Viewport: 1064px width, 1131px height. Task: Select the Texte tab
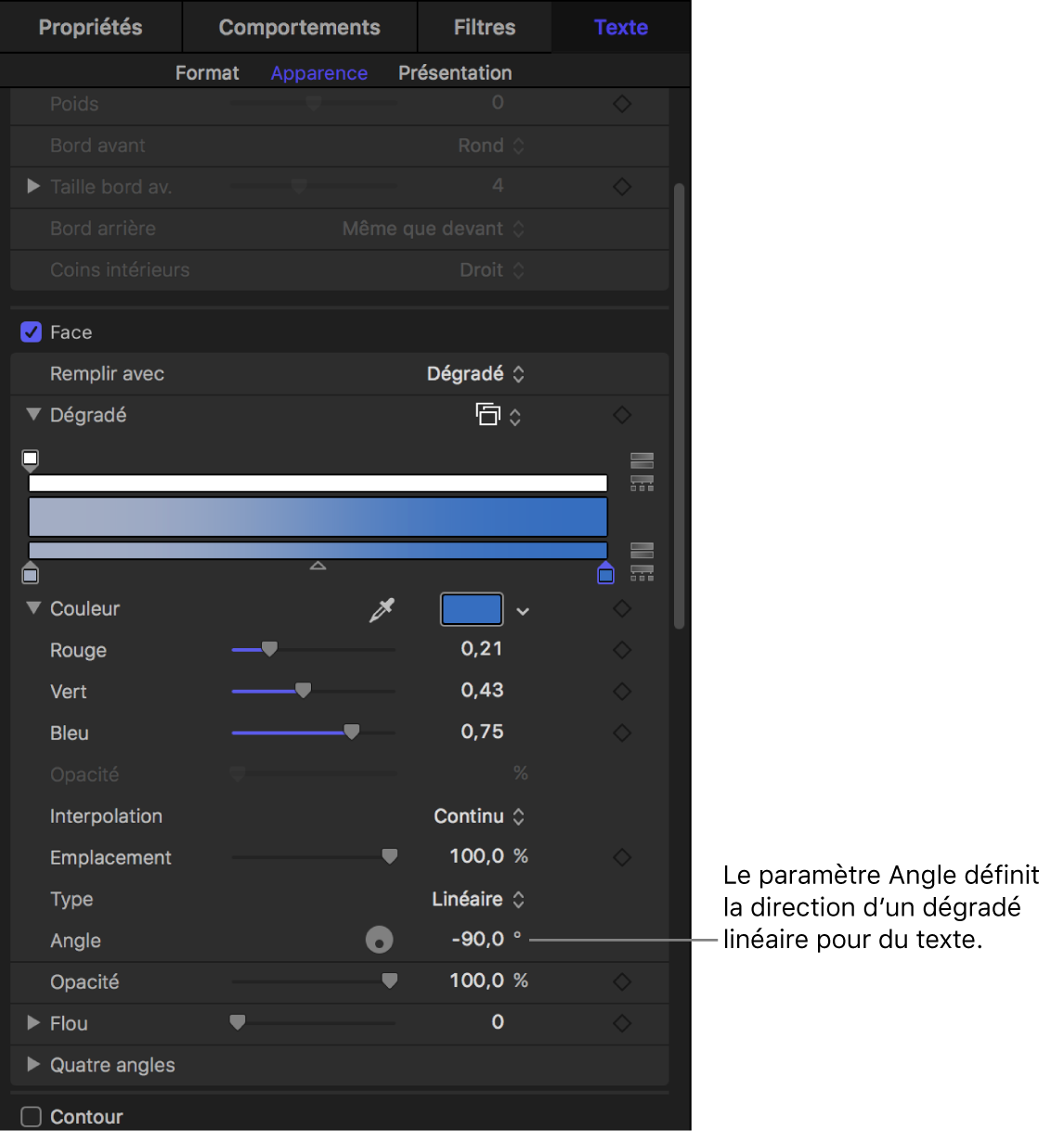pyautogui.click(x=621, y=27)
